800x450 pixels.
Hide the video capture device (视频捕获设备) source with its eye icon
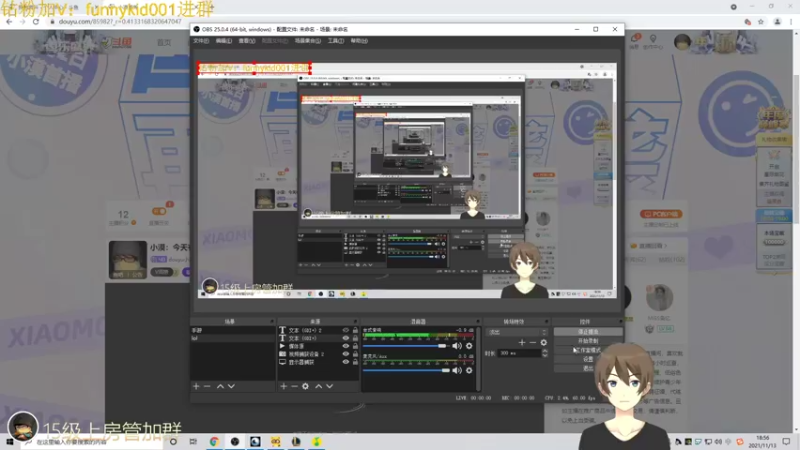pyautogui.click(x=345, y=354)
